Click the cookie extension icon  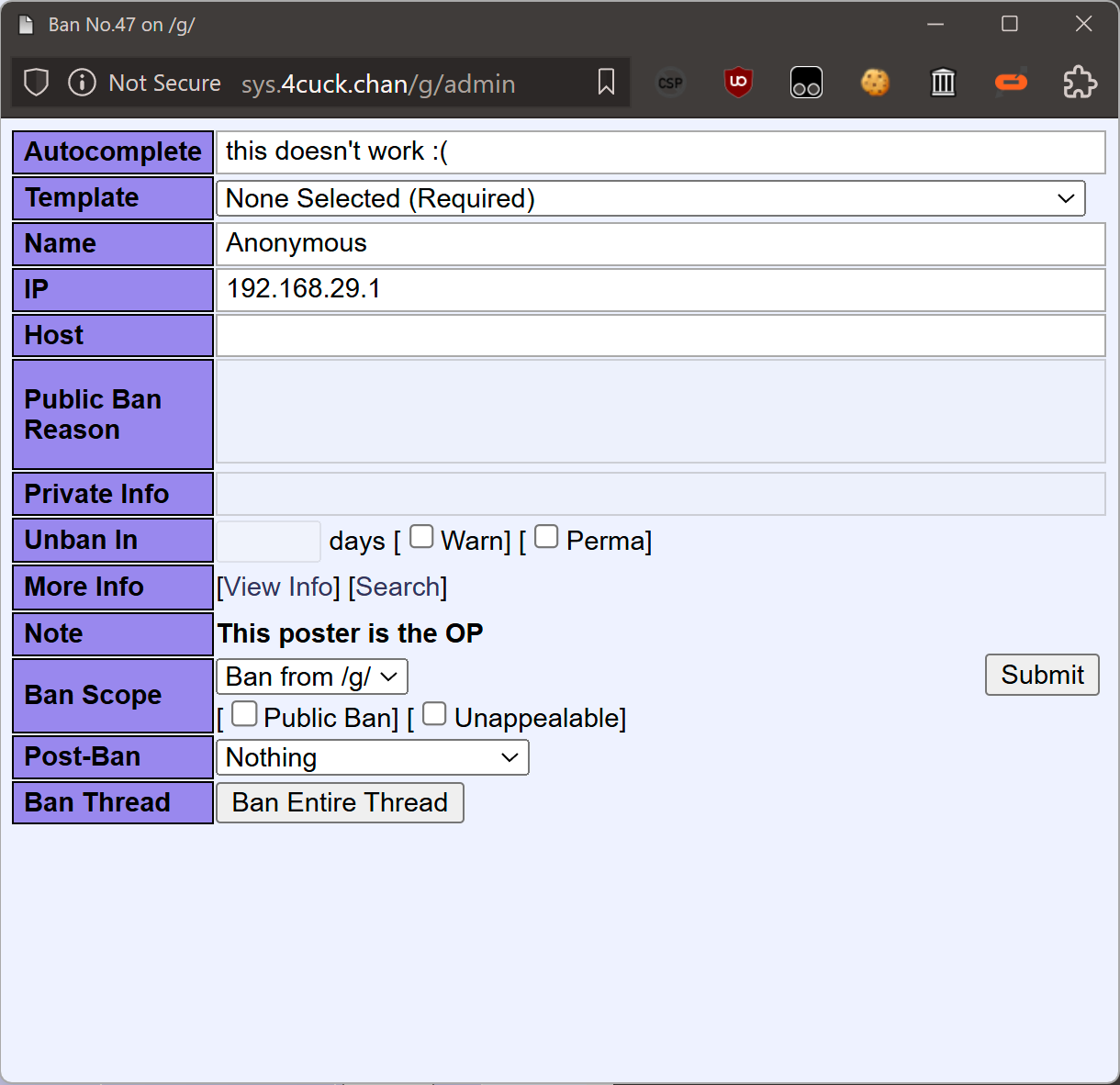(875, 83)
